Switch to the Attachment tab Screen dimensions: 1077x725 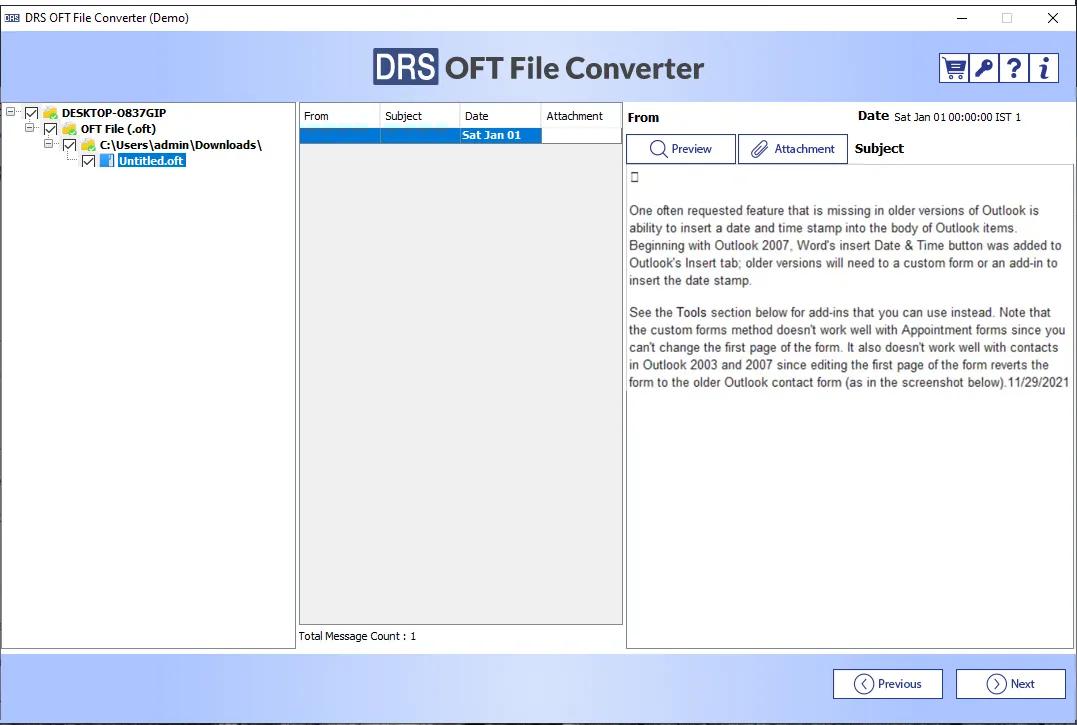[x=793, y=149]
